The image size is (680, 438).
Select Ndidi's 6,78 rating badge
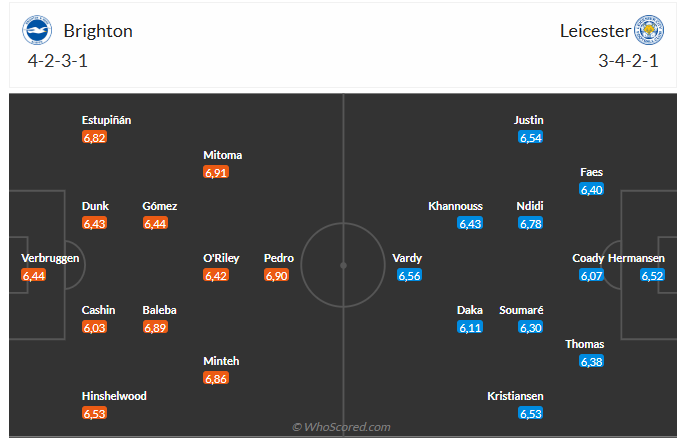531,223
